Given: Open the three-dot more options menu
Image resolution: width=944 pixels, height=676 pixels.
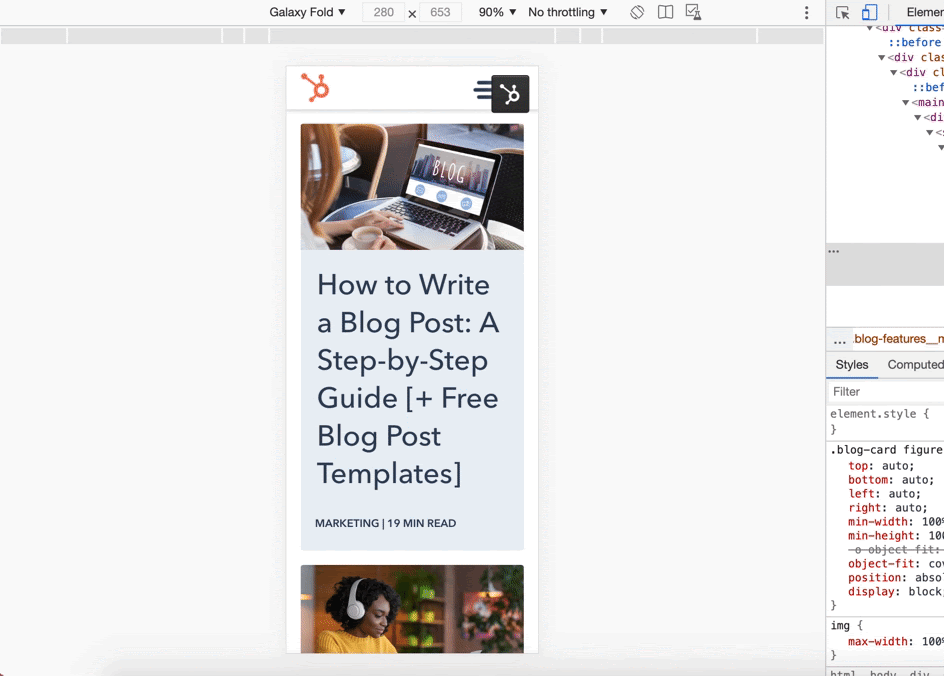Looking at the screenshot, I should point(807,13).
